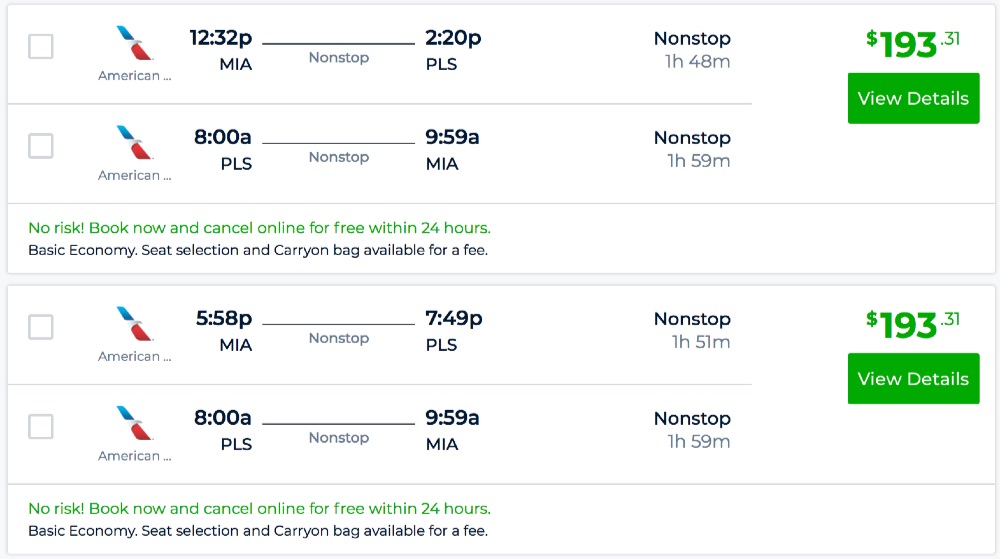
Task: Click free cancellation notice on first card
Action: click(x=259, y=228)
